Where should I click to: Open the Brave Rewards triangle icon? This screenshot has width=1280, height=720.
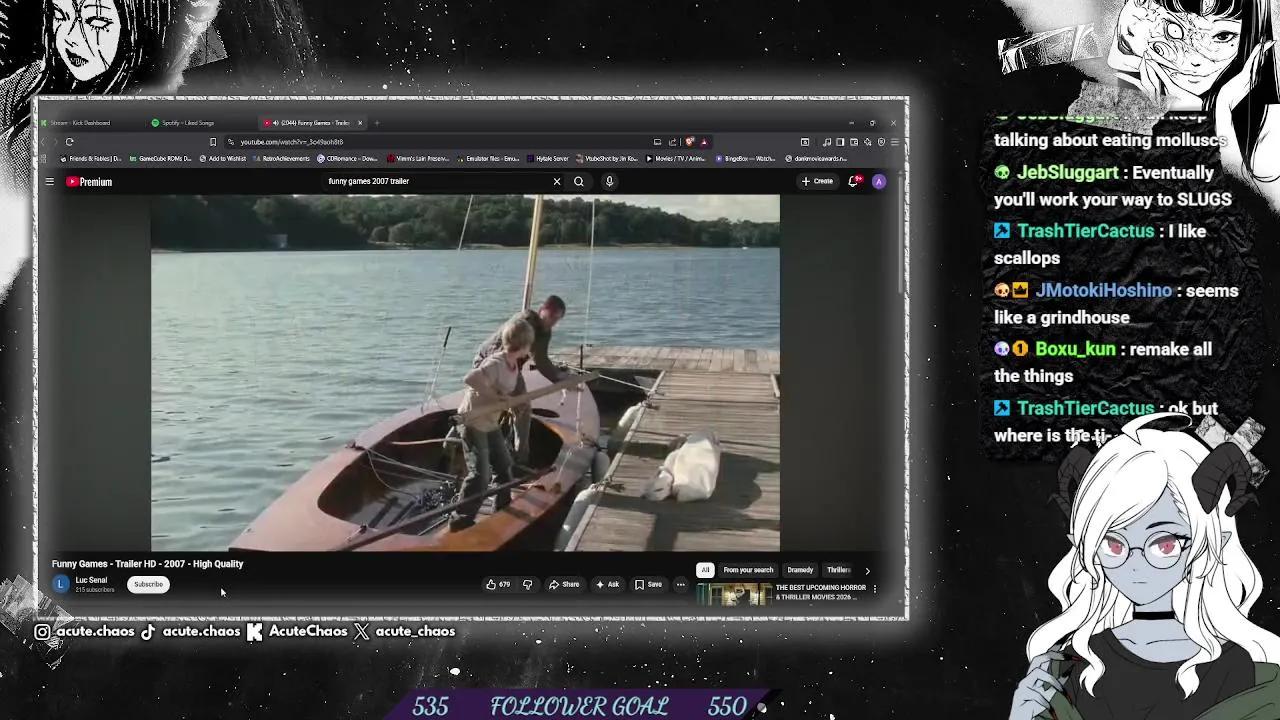703,142
